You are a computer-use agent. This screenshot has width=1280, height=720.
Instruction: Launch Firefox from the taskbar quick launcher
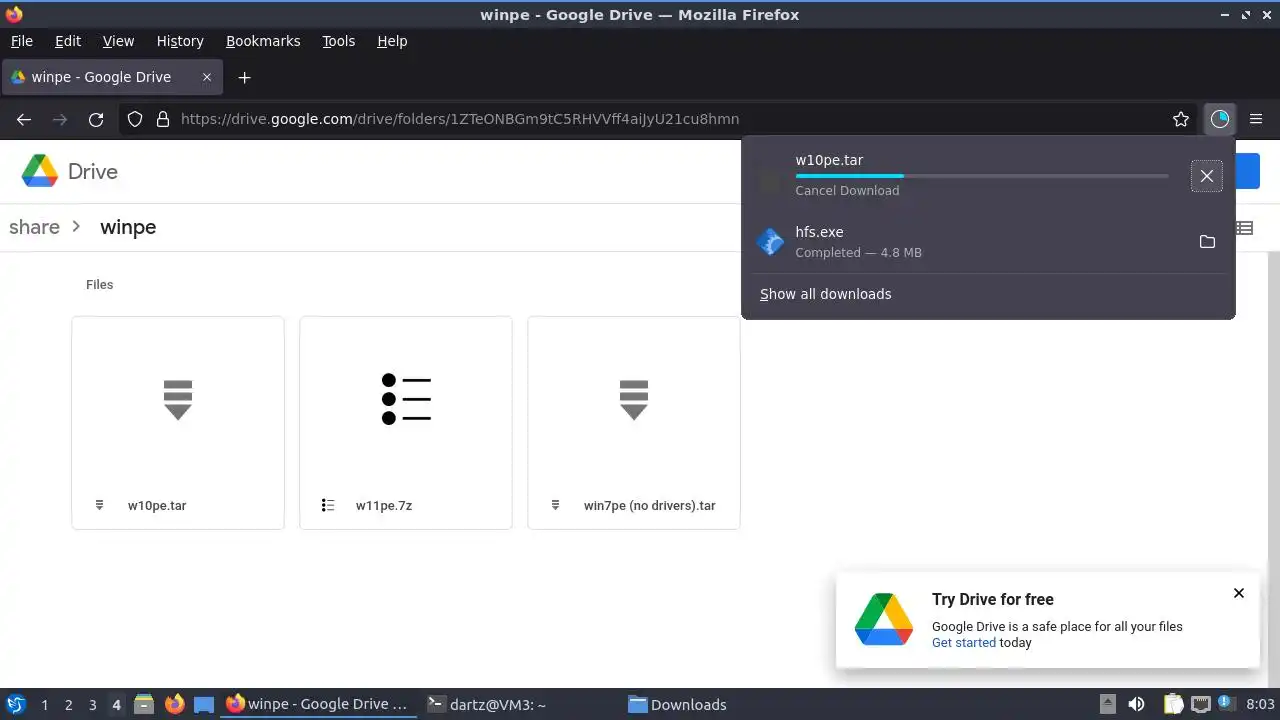[175, 704]
